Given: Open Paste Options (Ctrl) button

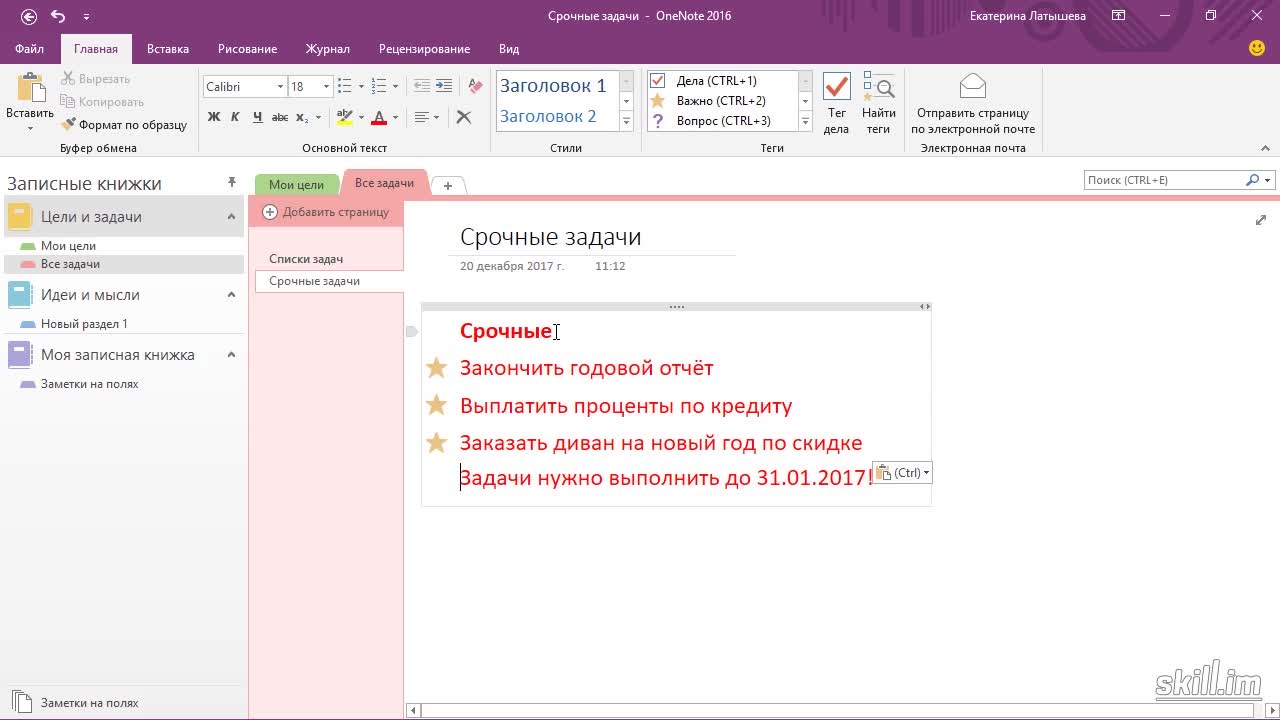Looking at the screenshot, I should click(903, 473).
